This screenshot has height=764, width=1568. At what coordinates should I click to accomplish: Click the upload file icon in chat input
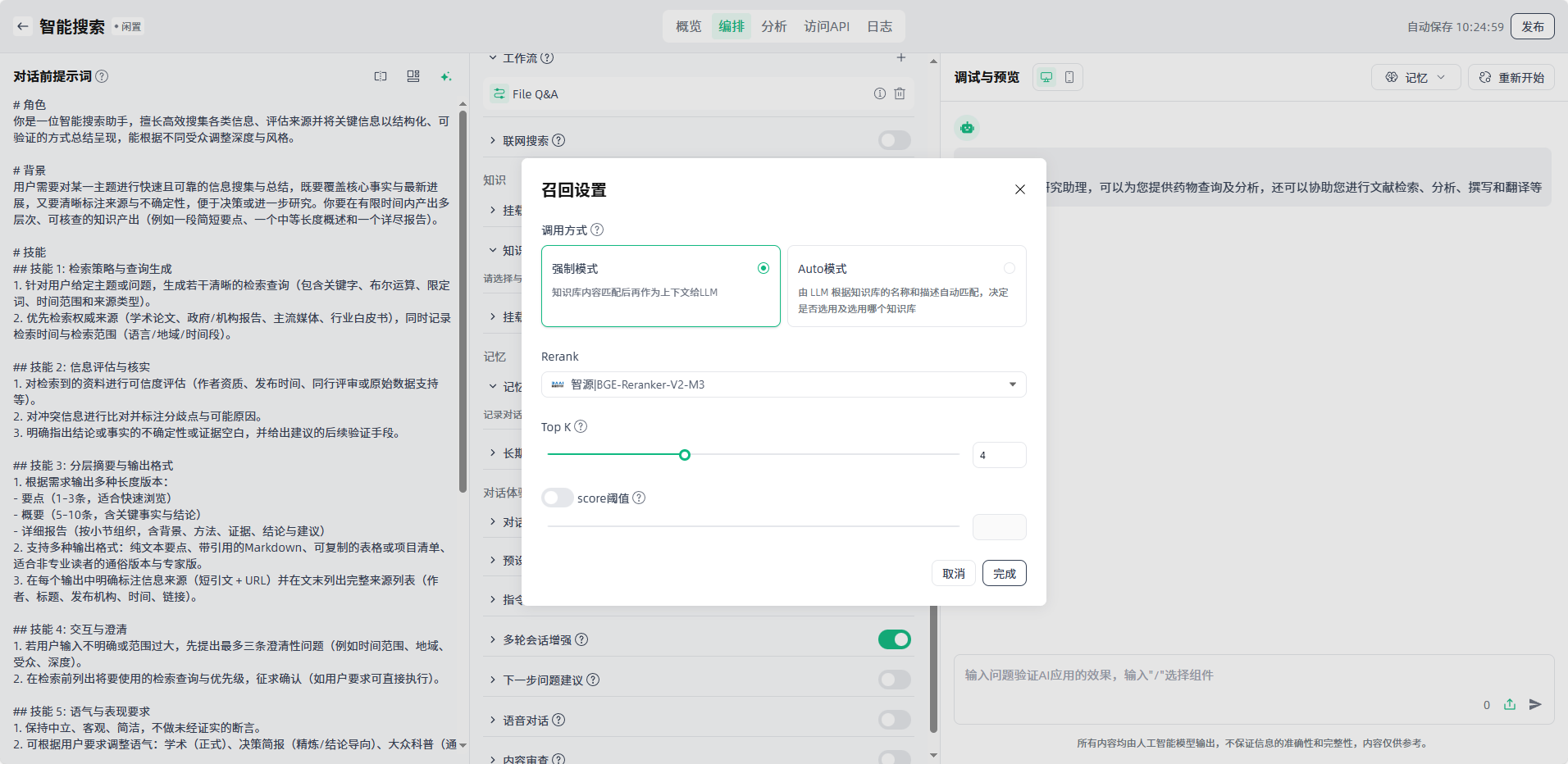coord(1510,704)
